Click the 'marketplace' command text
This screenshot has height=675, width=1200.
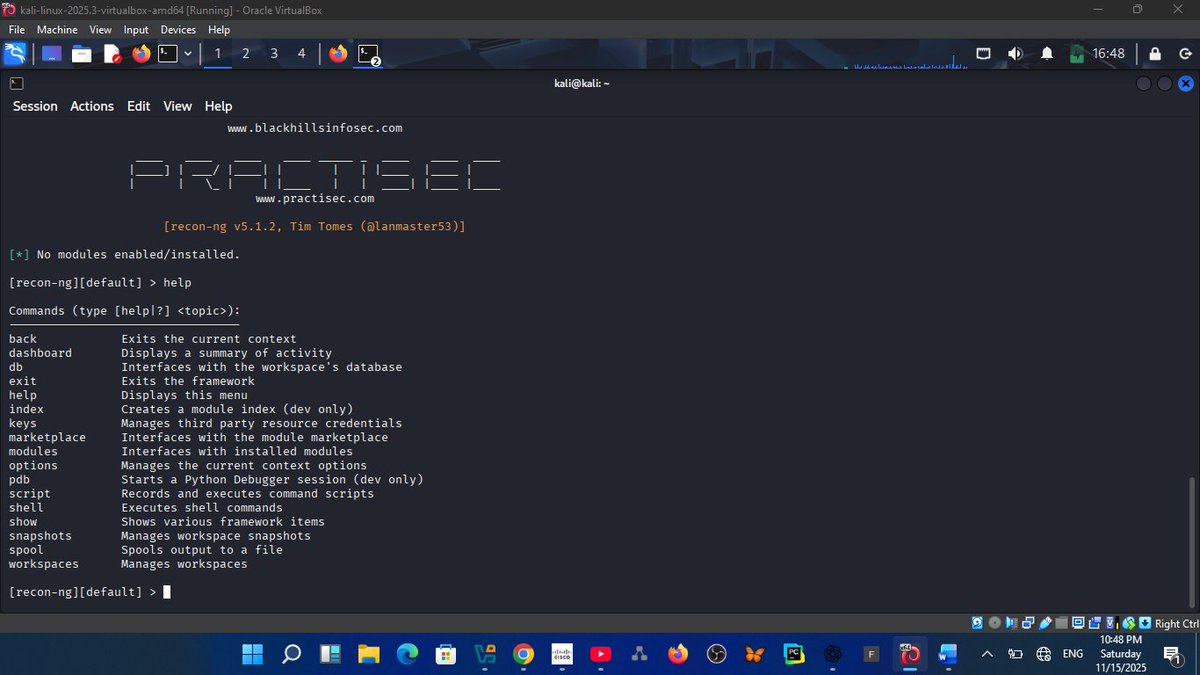(x=47, y=437)
